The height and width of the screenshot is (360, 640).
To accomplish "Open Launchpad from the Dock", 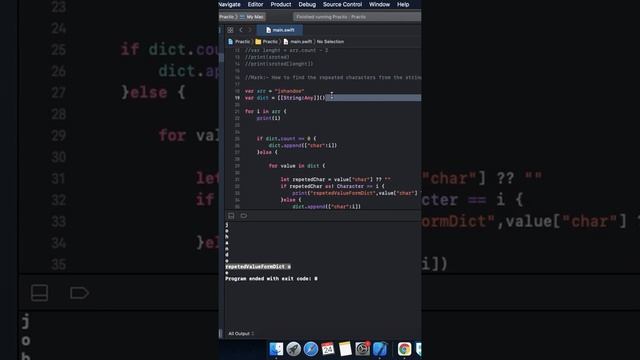I will click(293, 349).
